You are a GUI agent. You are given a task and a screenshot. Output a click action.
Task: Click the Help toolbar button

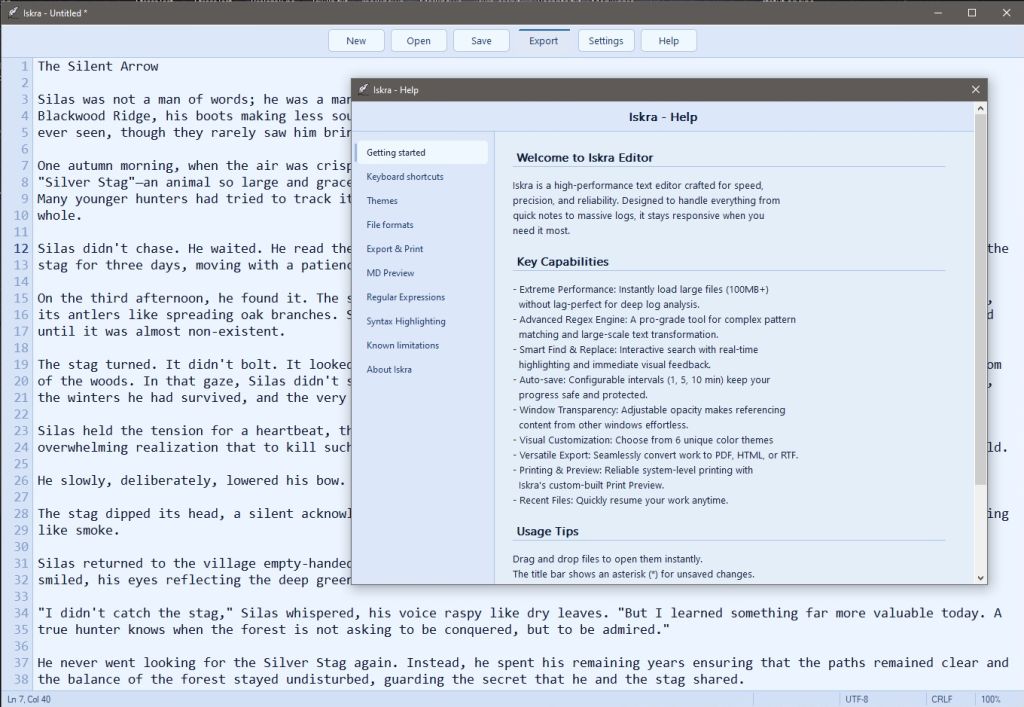point(669,41)
